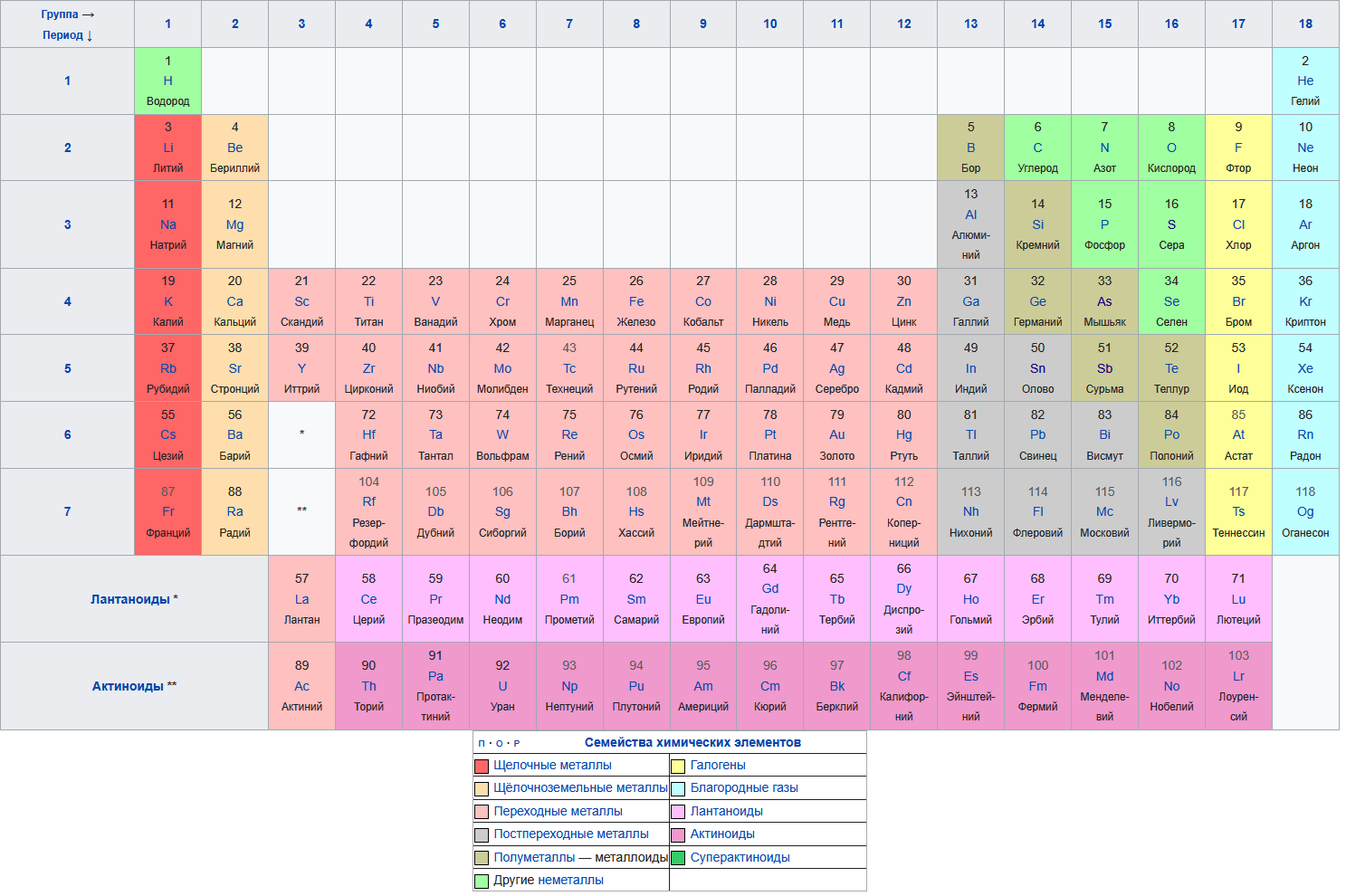
Task: Open Щелочные металлы legend link
Action: point(552,765)
